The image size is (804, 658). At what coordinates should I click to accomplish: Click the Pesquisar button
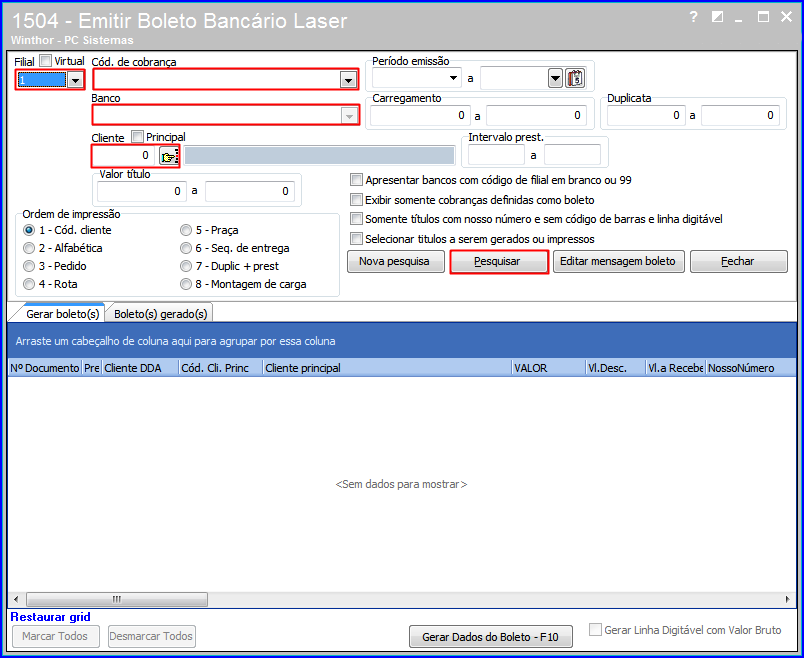pos(498,262)
